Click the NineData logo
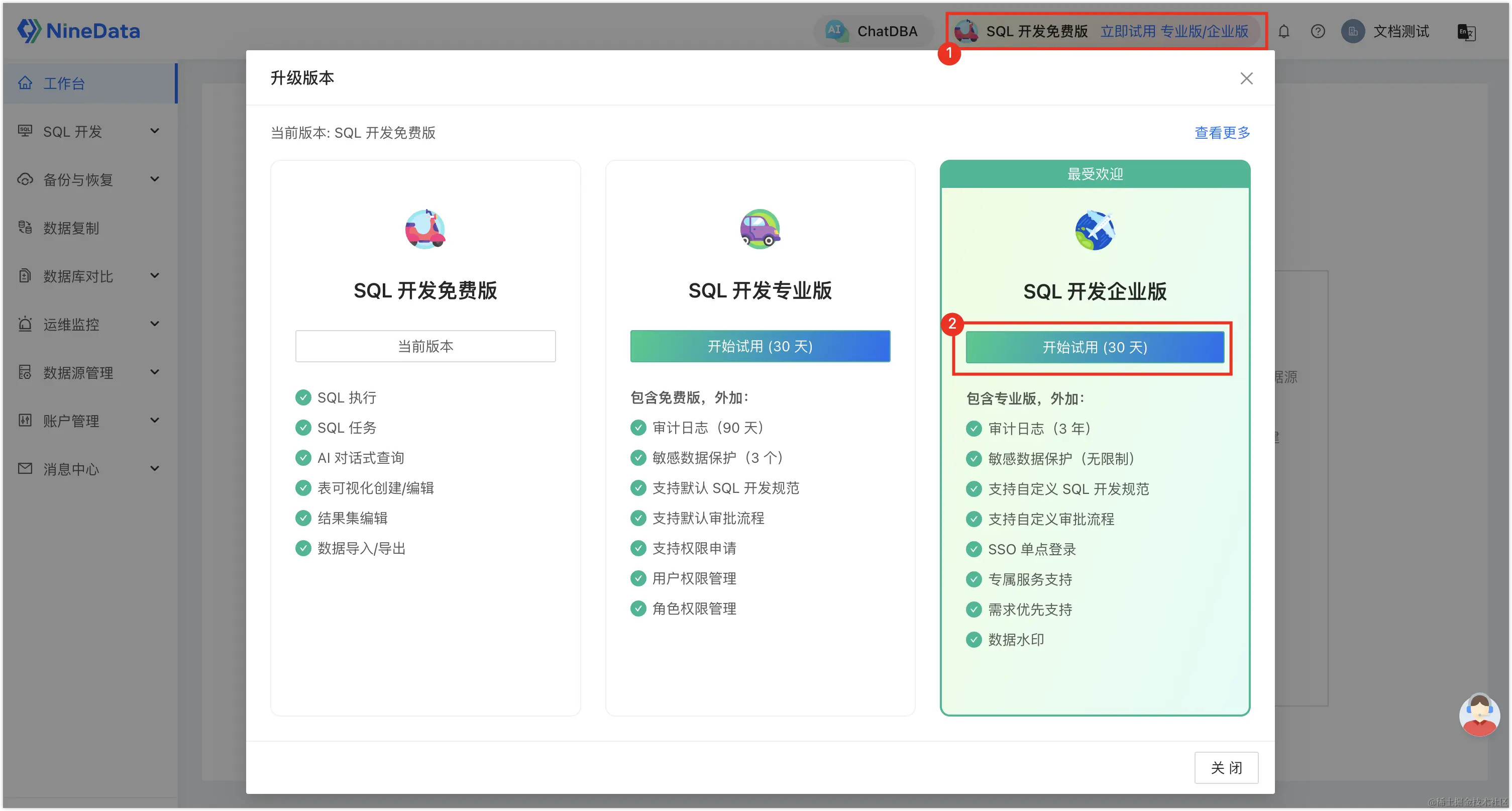The width and height of the screenshot is (1512, 811). click(x=79, y=31)
